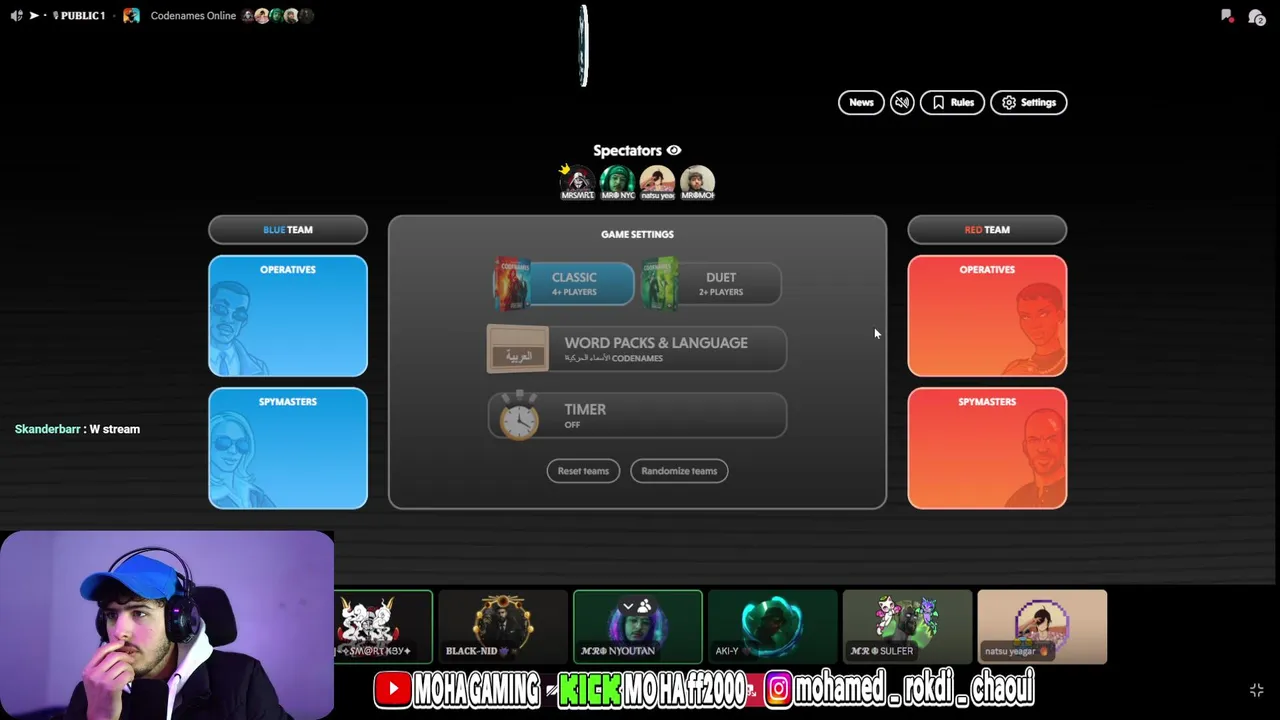
Task: Select the natsu yea spectator avatar
Action: [x=657, y=182]
